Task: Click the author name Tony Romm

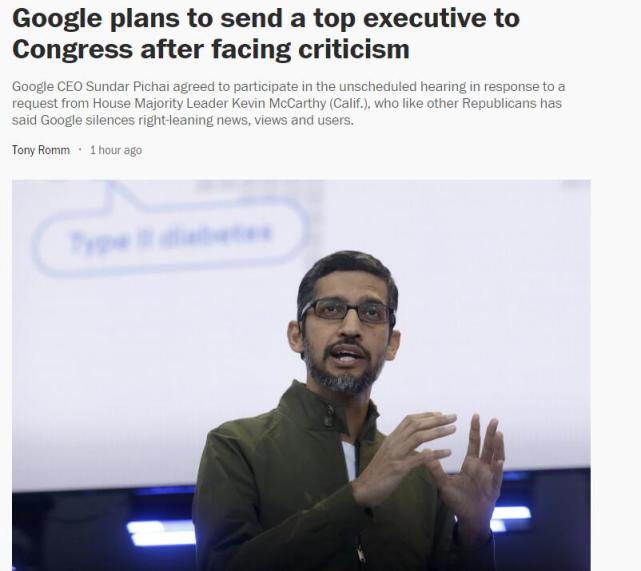Action: pyautogui.click(x=40, y=150)
